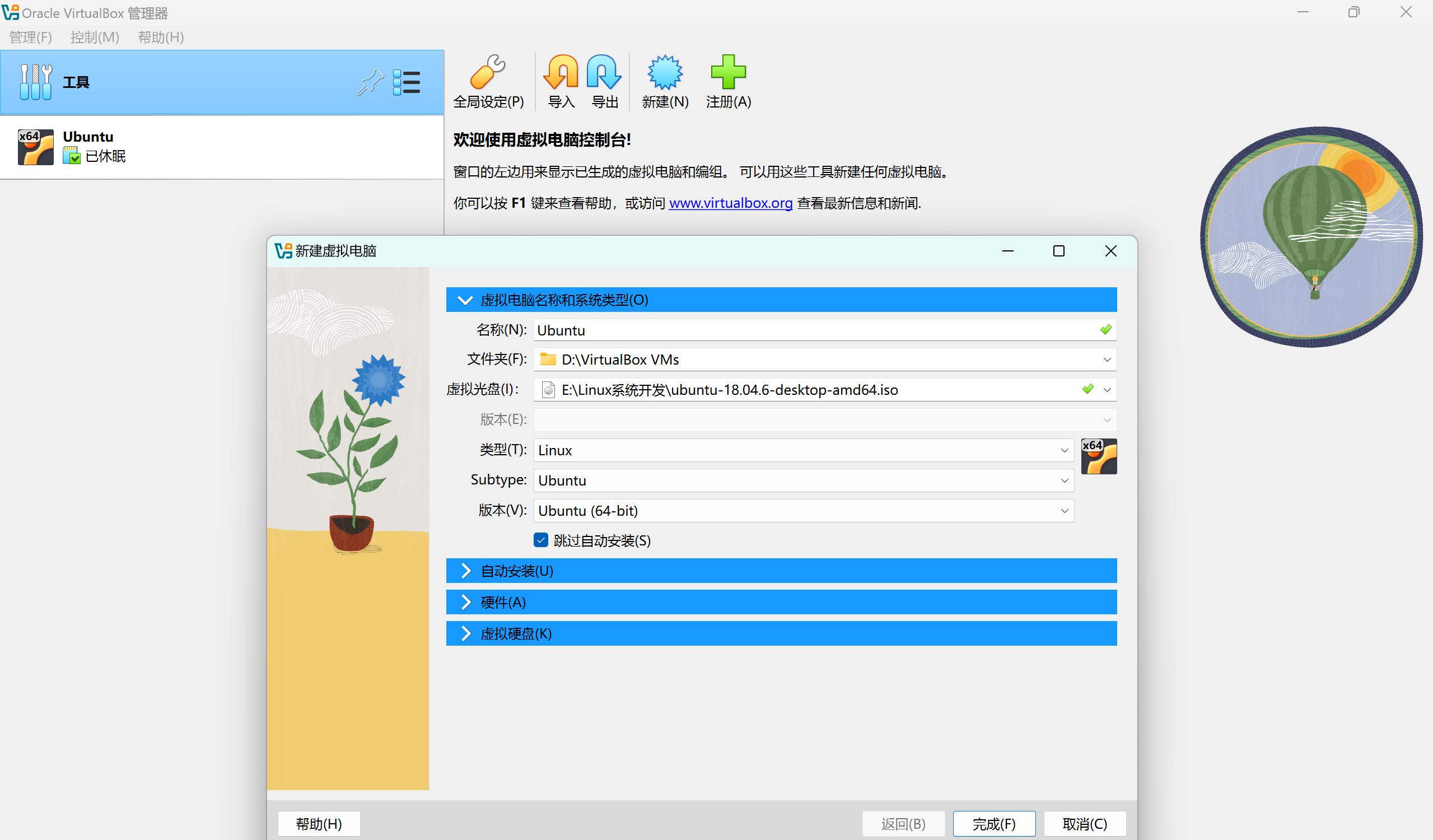The width and height of the screenshot is (1433, 840).
Task: Open the 管理(F) menu
Action: [x=30, y=37]
